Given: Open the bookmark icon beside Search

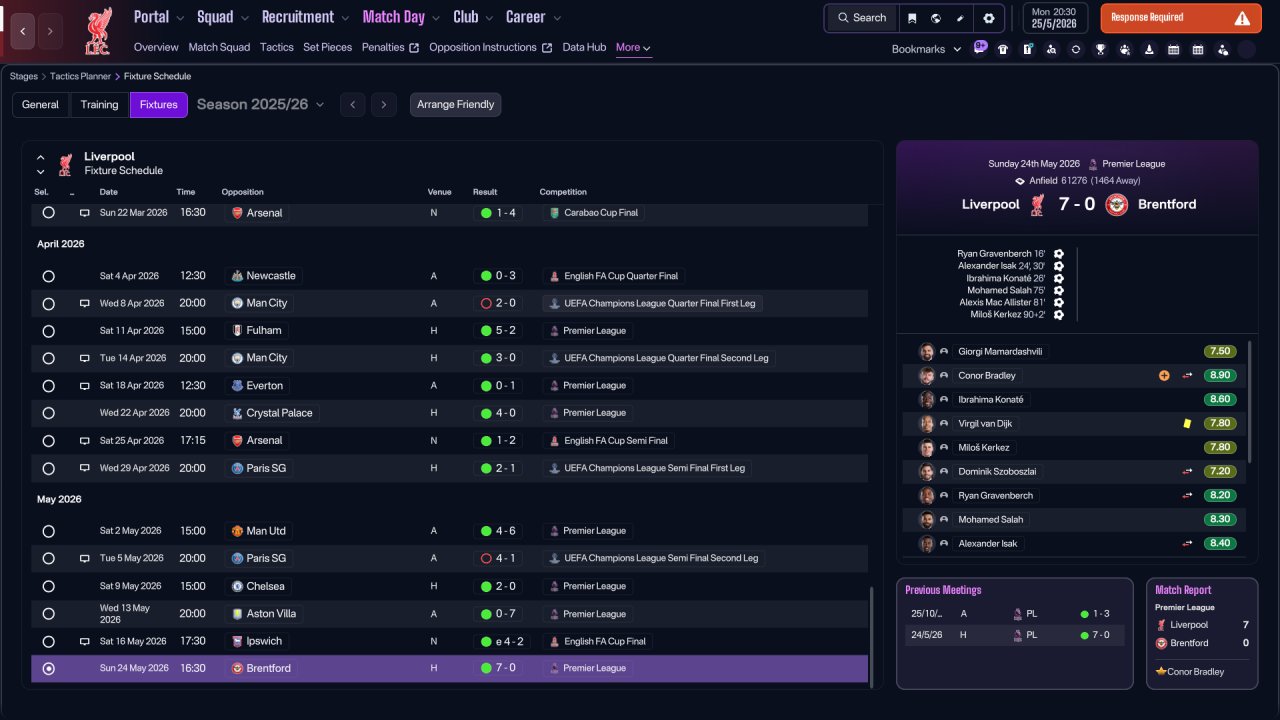Looking at the screenshot, I should point(912,18).
